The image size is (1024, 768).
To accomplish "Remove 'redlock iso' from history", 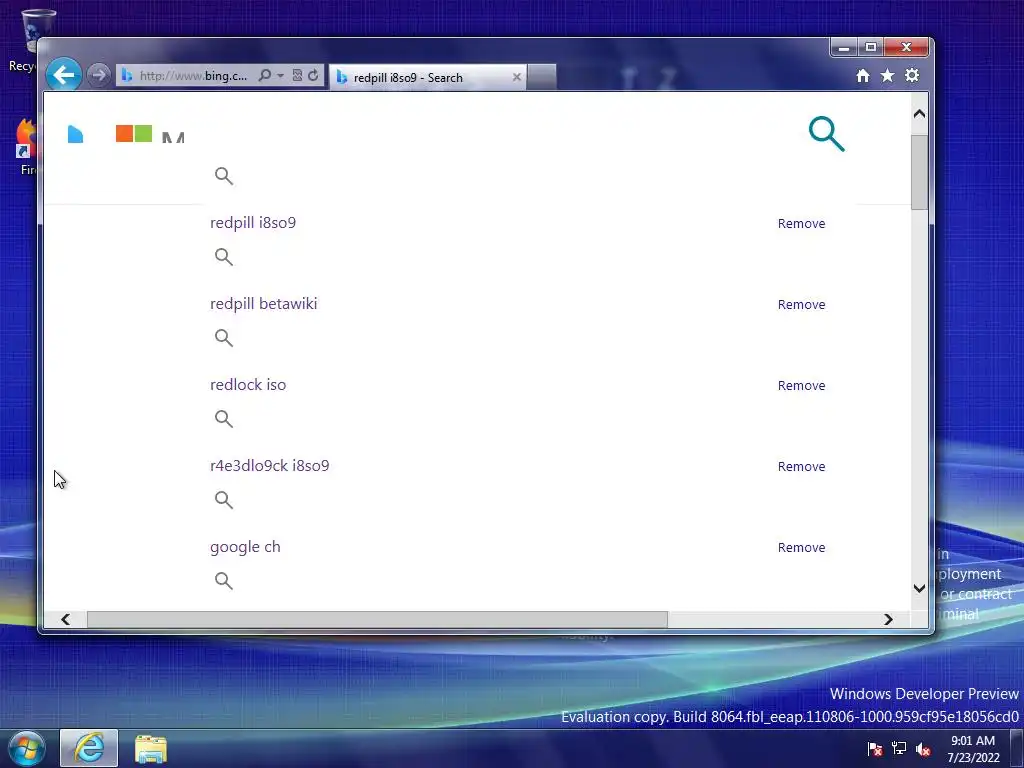I will coord(801,385).
